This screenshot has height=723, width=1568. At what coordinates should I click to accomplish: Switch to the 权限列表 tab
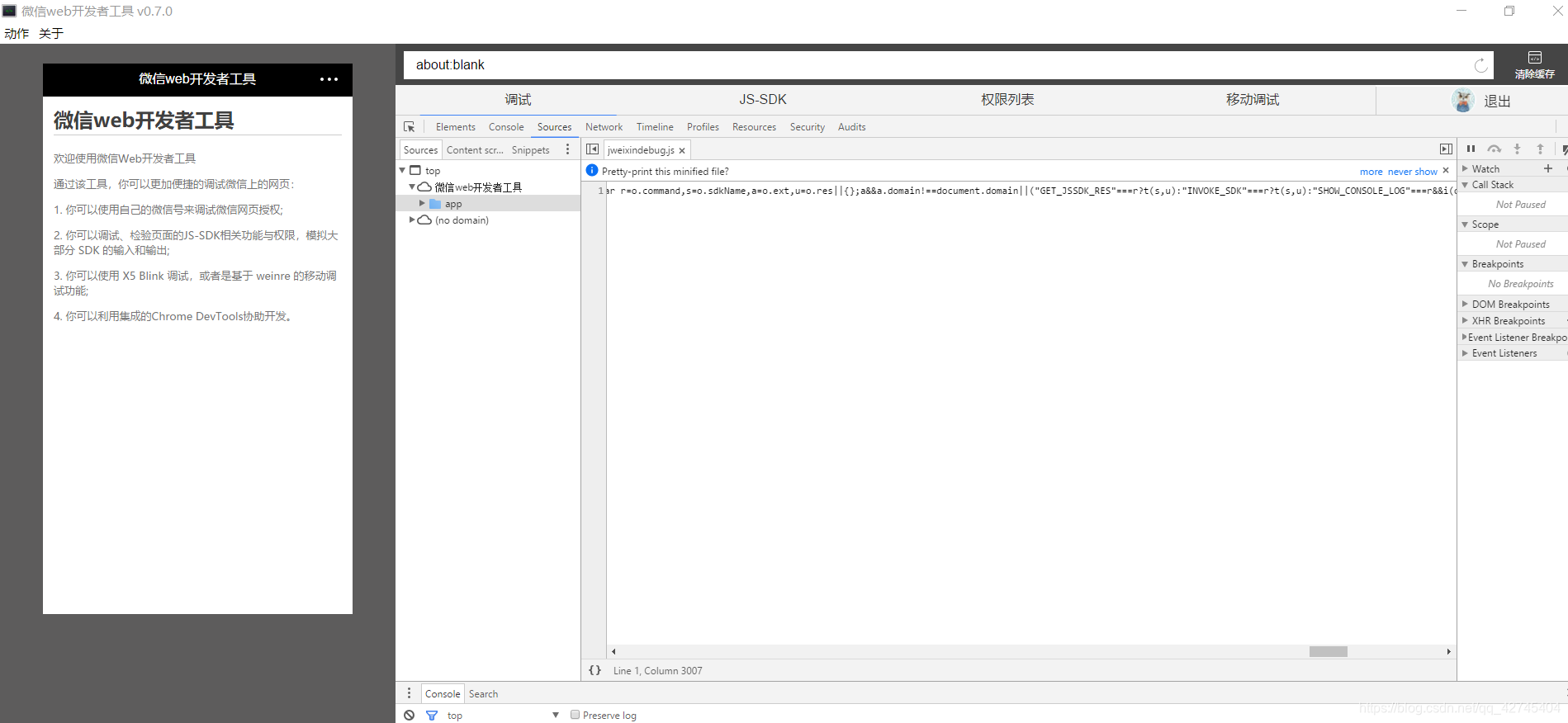point(1007,100)
